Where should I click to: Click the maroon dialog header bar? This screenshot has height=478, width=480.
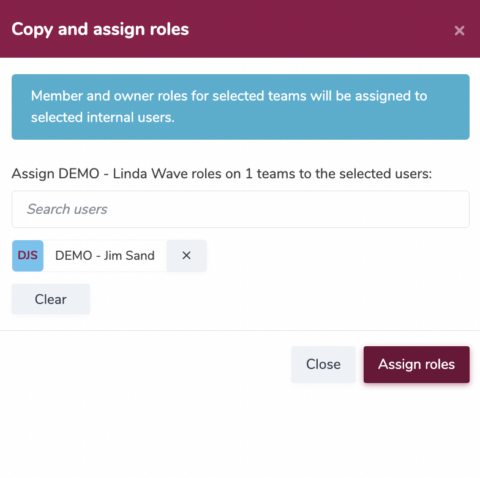pos(240,29)
